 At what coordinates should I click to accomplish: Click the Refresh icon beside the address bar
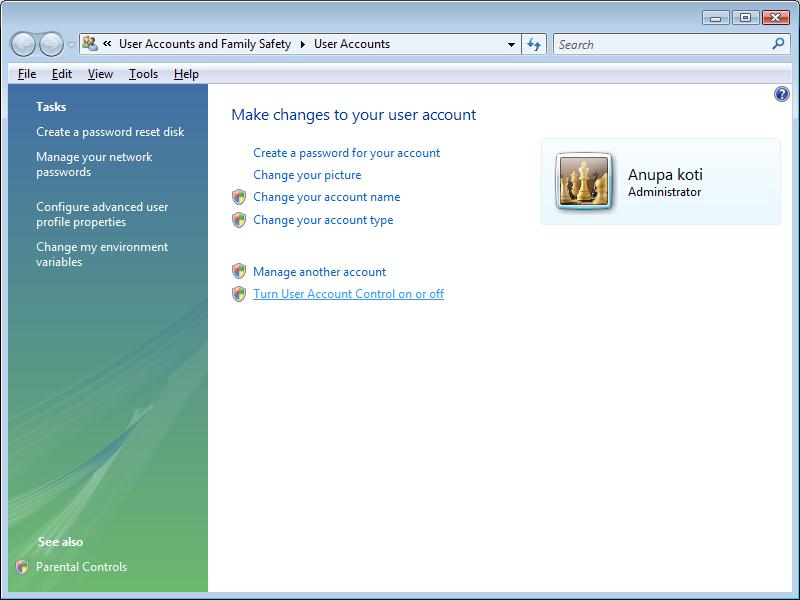click(535, 44)
